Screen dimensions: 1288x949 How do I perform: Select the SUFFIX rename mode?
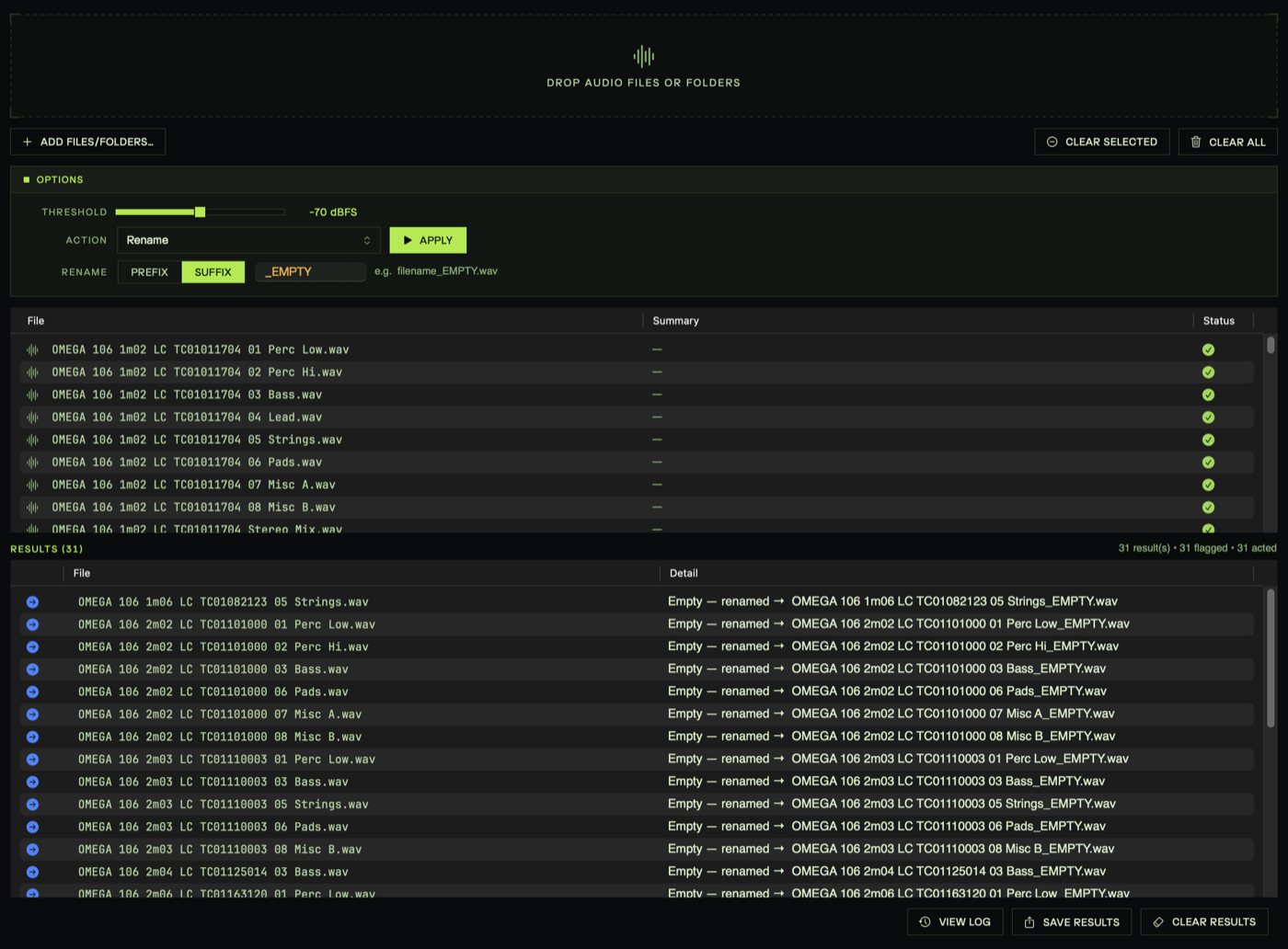213,272
